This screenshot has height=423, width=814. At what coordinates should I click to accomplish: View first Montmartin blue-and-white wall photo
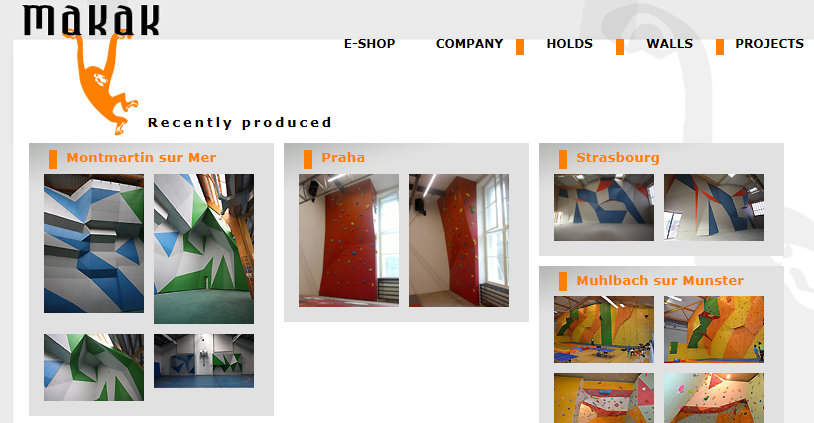(94, 243)
